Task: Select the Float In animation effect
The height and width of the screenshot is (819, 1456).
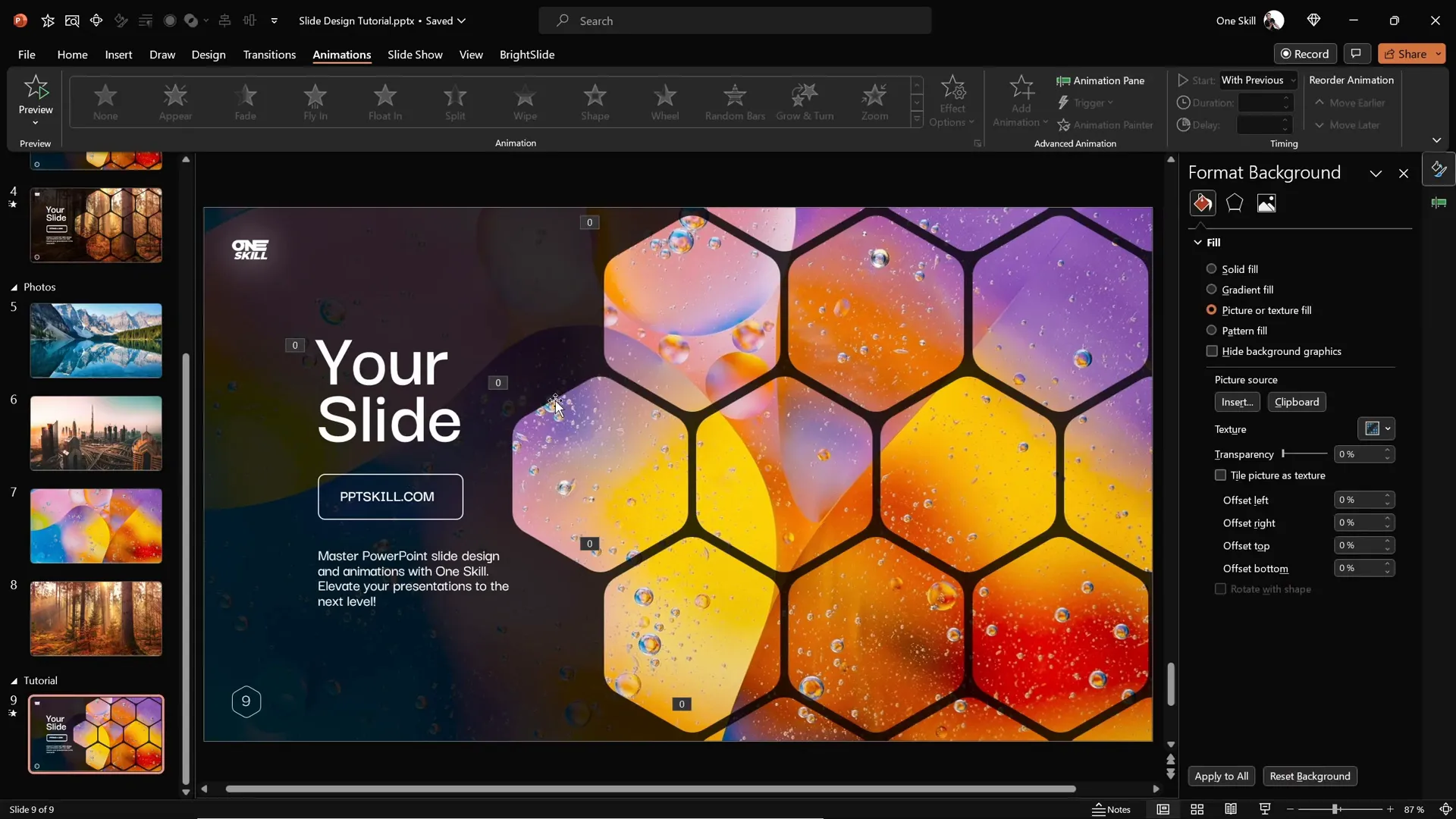Action: tap(385, 102)
